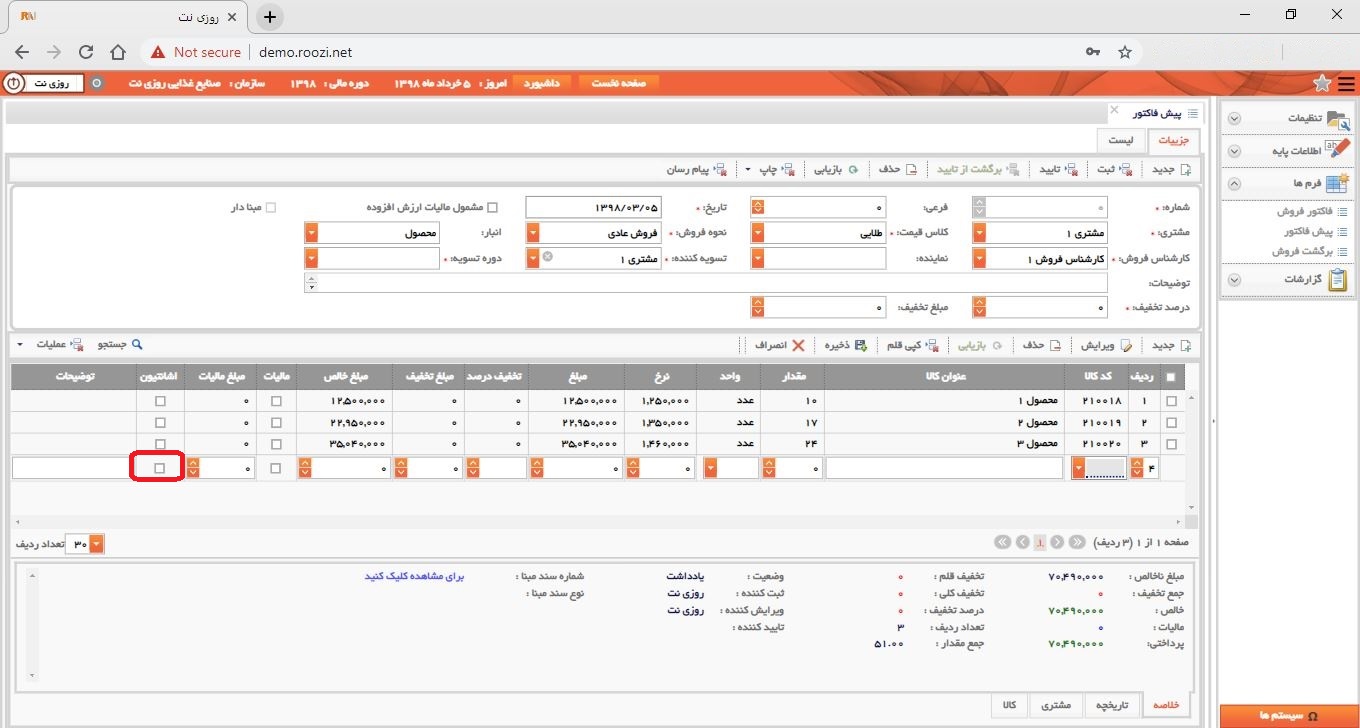Tick مالیات checkbox in new row ۴

tap(276, 467)
